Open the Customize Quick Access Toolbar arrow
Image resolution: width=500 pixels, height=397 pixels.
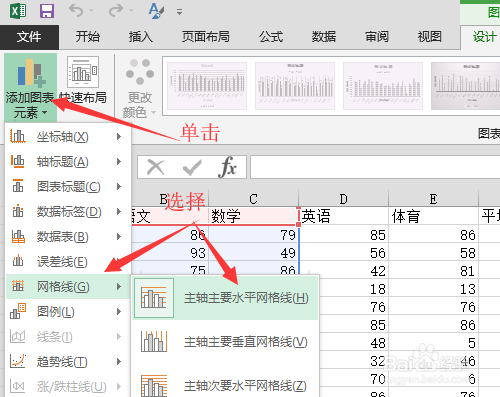pos(179,12)
